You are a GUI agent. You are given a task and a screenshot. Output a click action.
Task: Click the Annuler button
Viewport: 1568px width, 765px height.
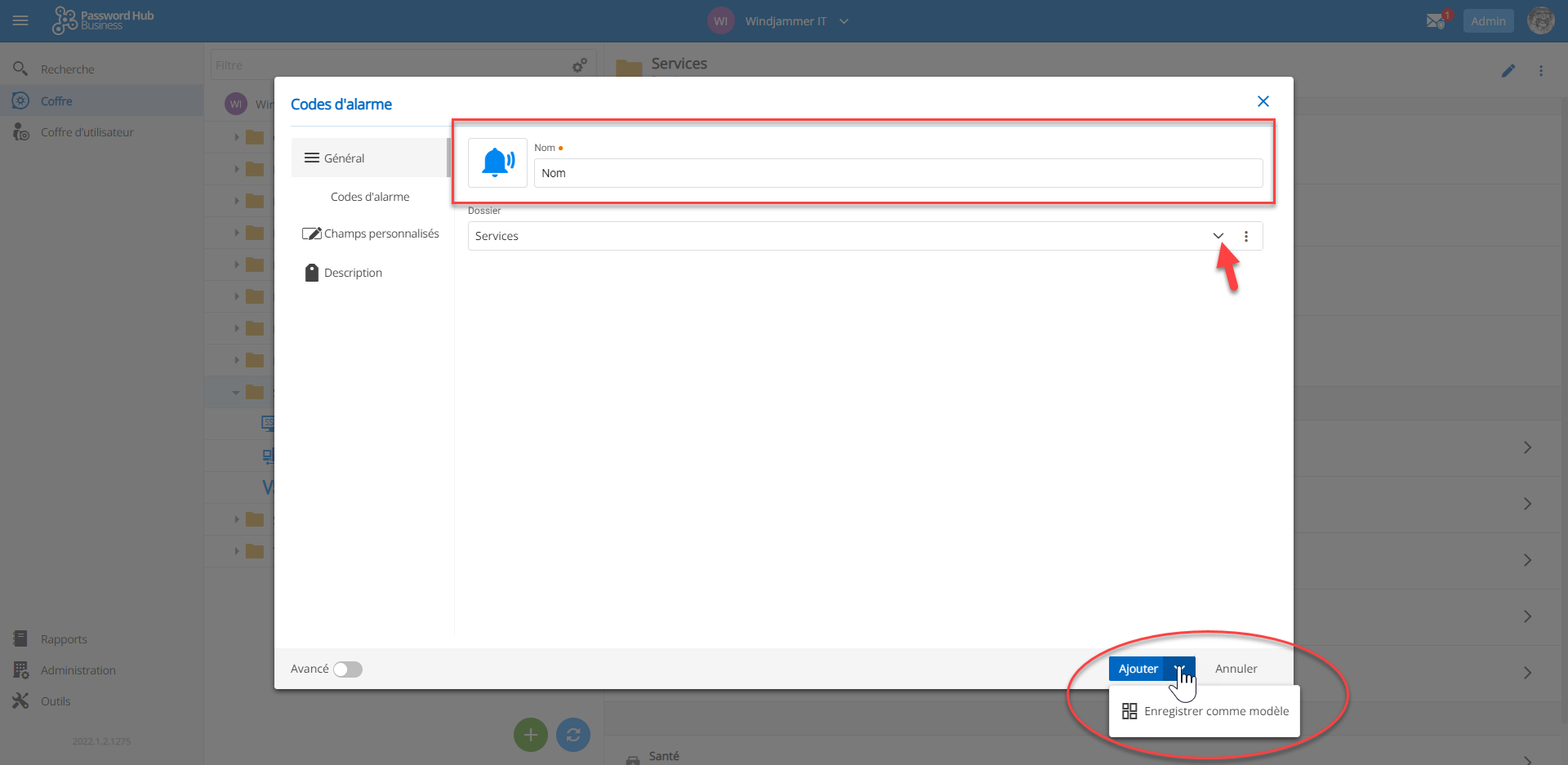[1236, 669]
